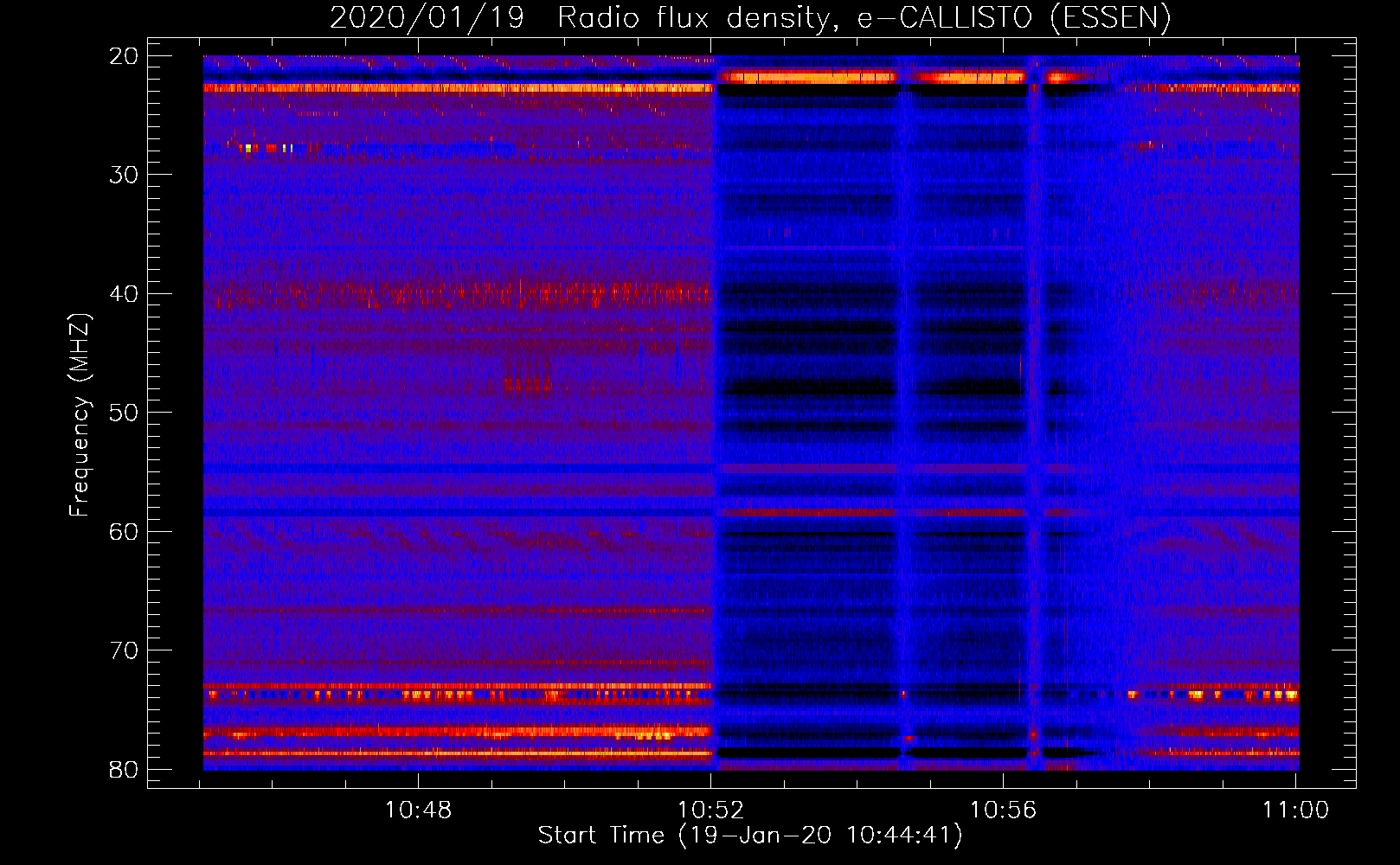The height and width of the screenshot is (865, 1400).
Task: Click the '40' frequency tick label
Action: tap(124, 294)
